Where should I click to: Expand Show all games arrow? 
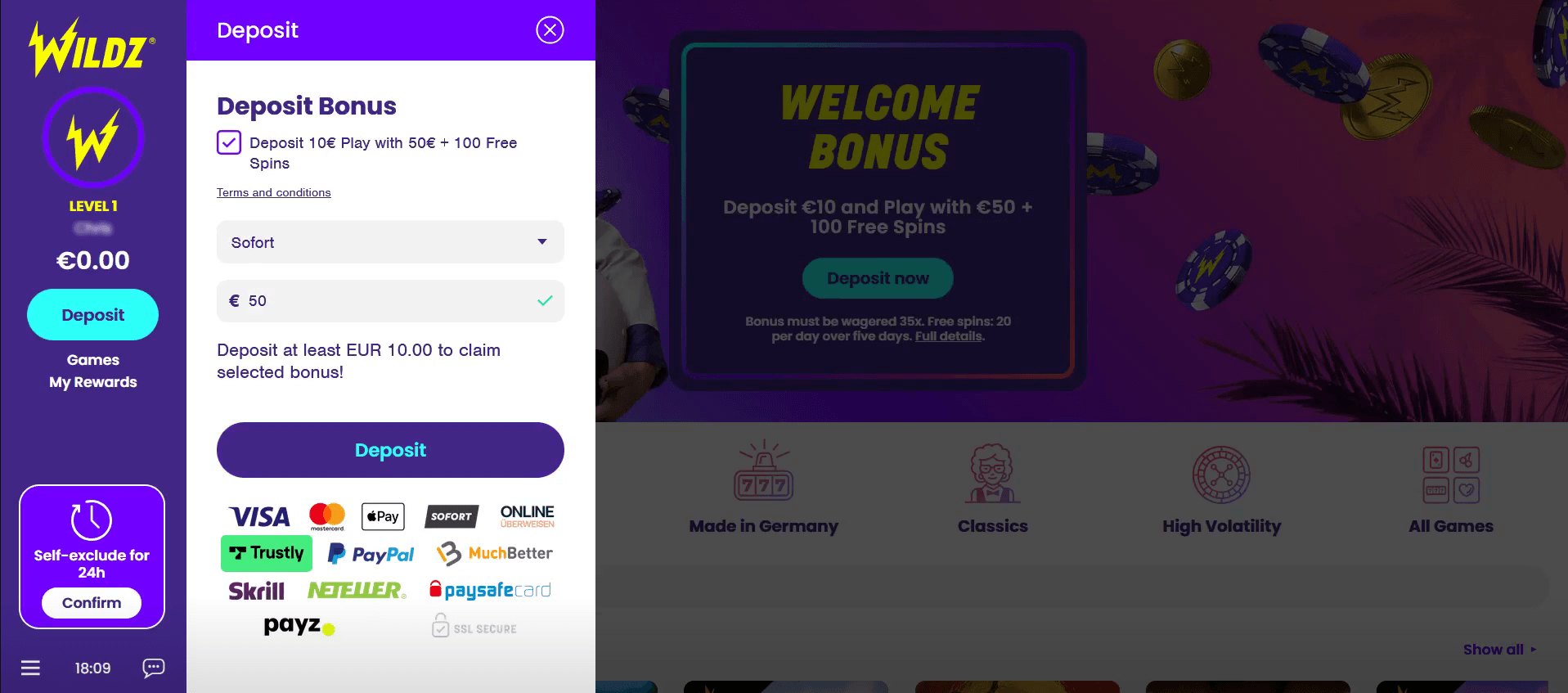pos(1533,650)
